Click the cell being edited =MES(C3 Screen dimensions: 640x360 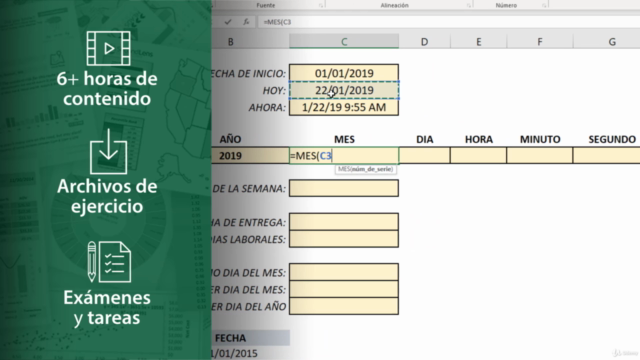point(344,156)
